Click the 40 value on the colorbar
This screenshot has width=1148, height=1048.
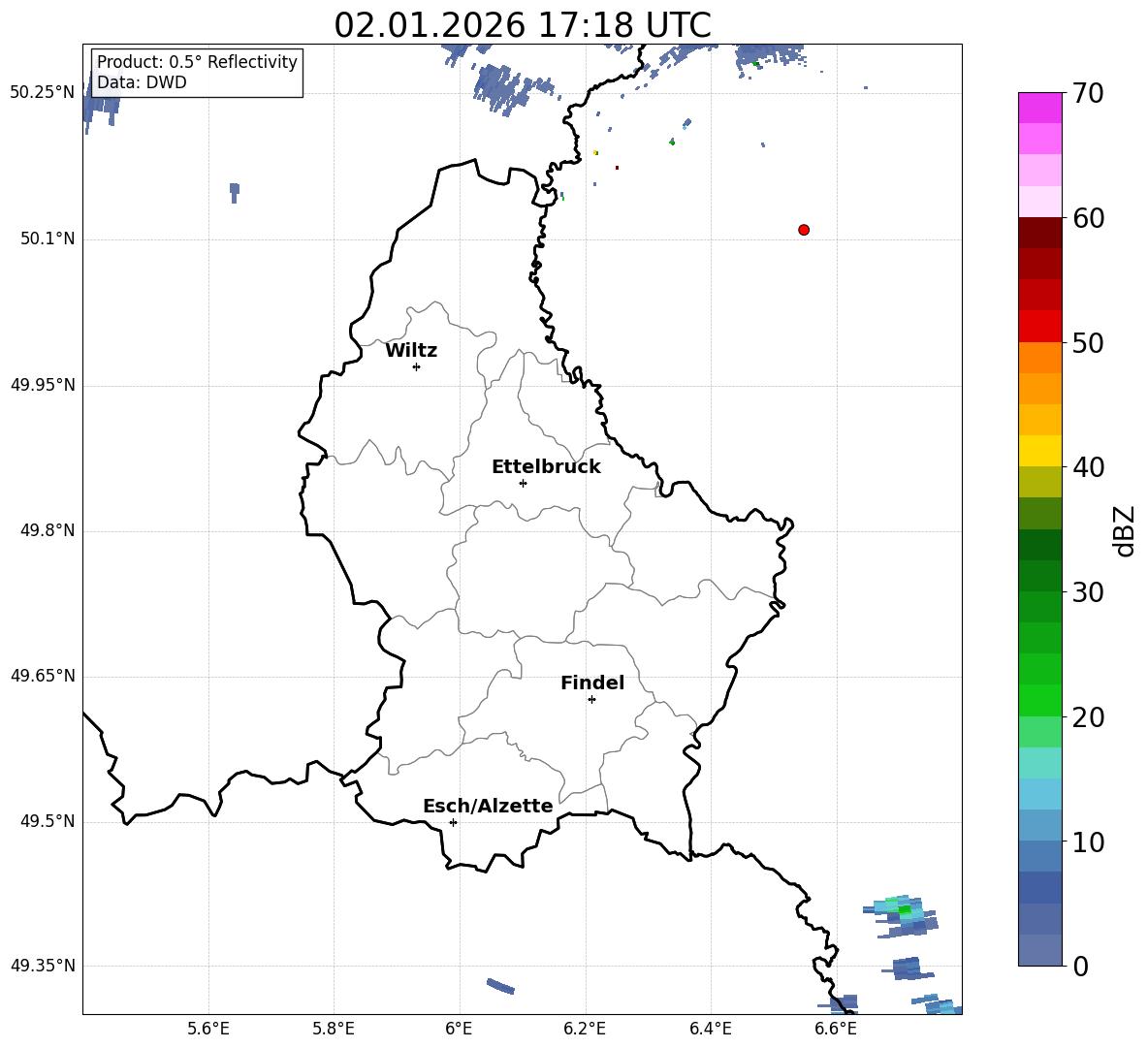[1088, 467]
